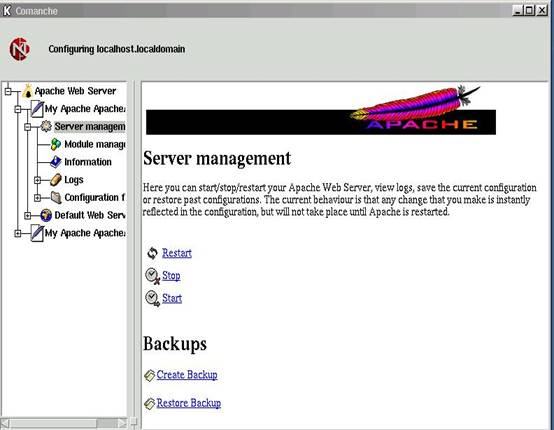The width and height of the screenshot is (554, 430).
Task: Open the Stop link
Action: pos(171,276)
